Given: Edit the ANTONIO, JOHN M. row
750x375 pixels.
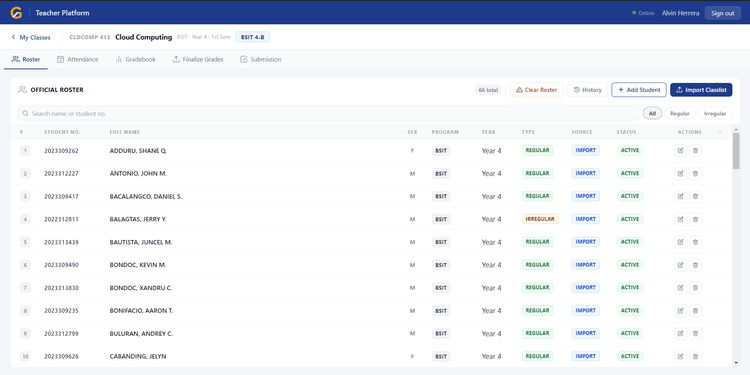Looking at the screenshot, I should click(x=680, y=174).
